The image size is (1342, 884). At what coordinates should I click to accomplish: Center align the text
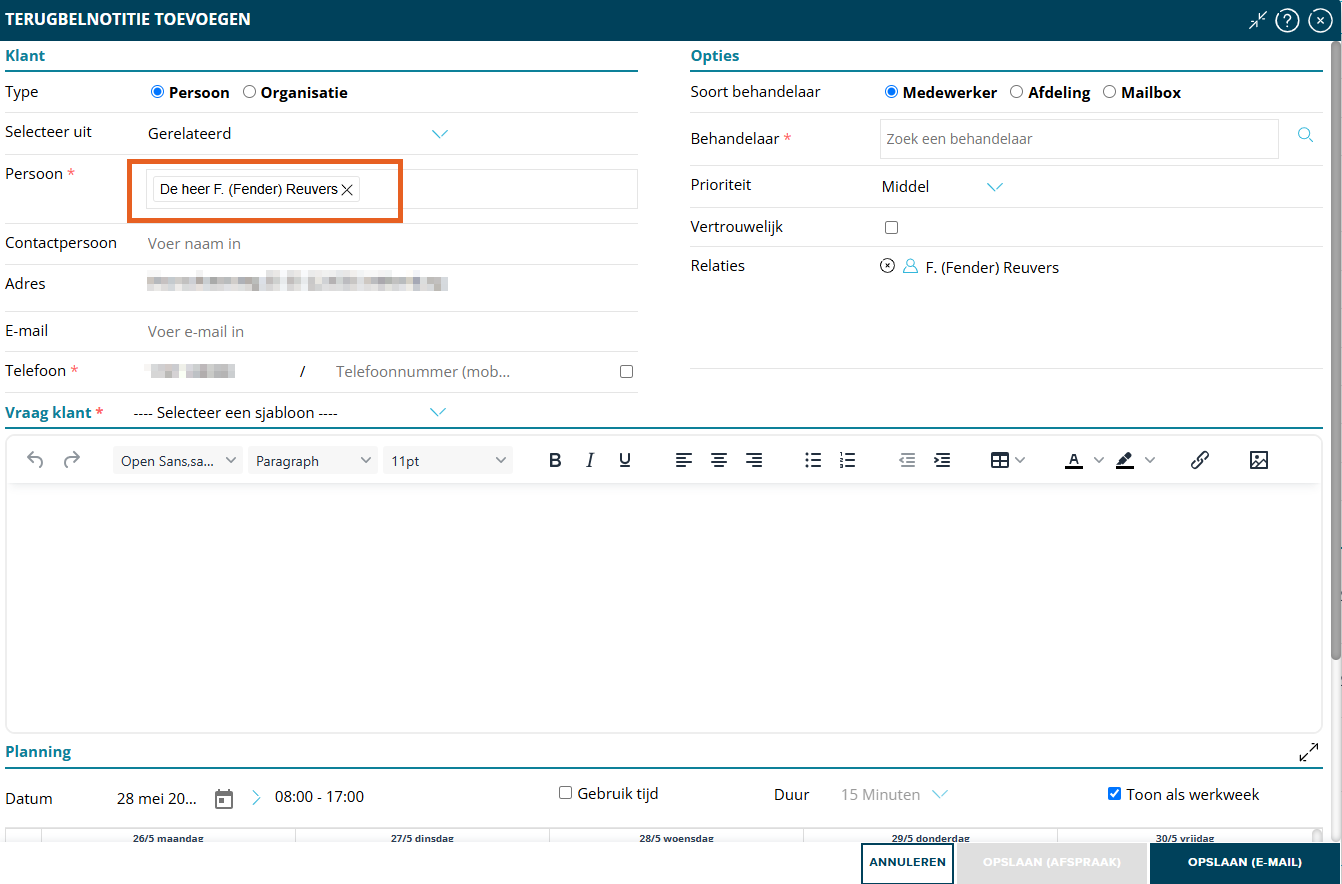pos(719,460)
